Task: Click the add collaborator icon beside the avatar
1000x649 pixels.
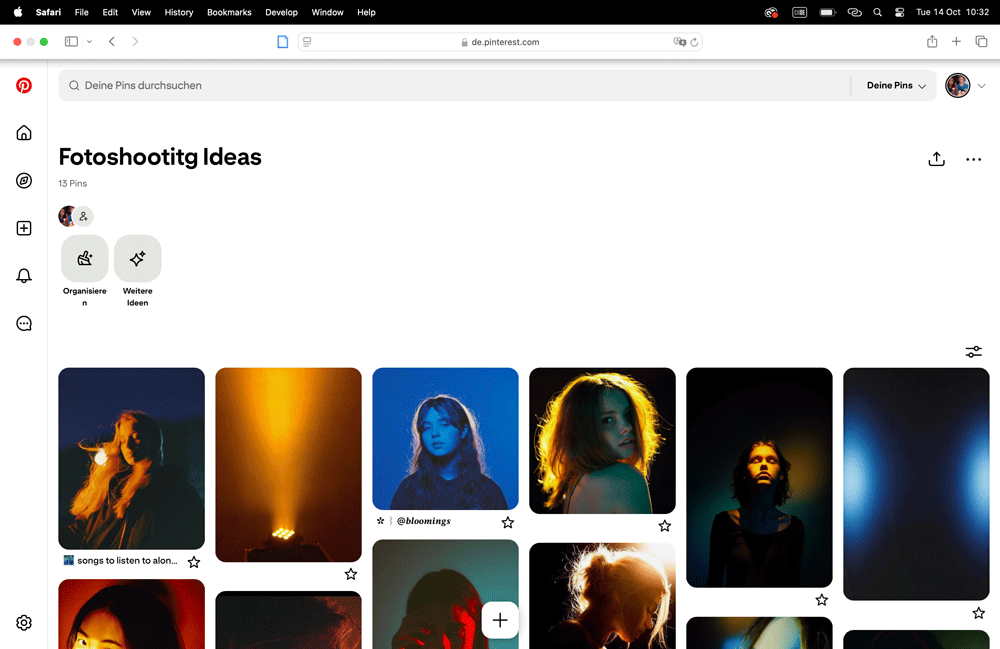Action: 85,216
